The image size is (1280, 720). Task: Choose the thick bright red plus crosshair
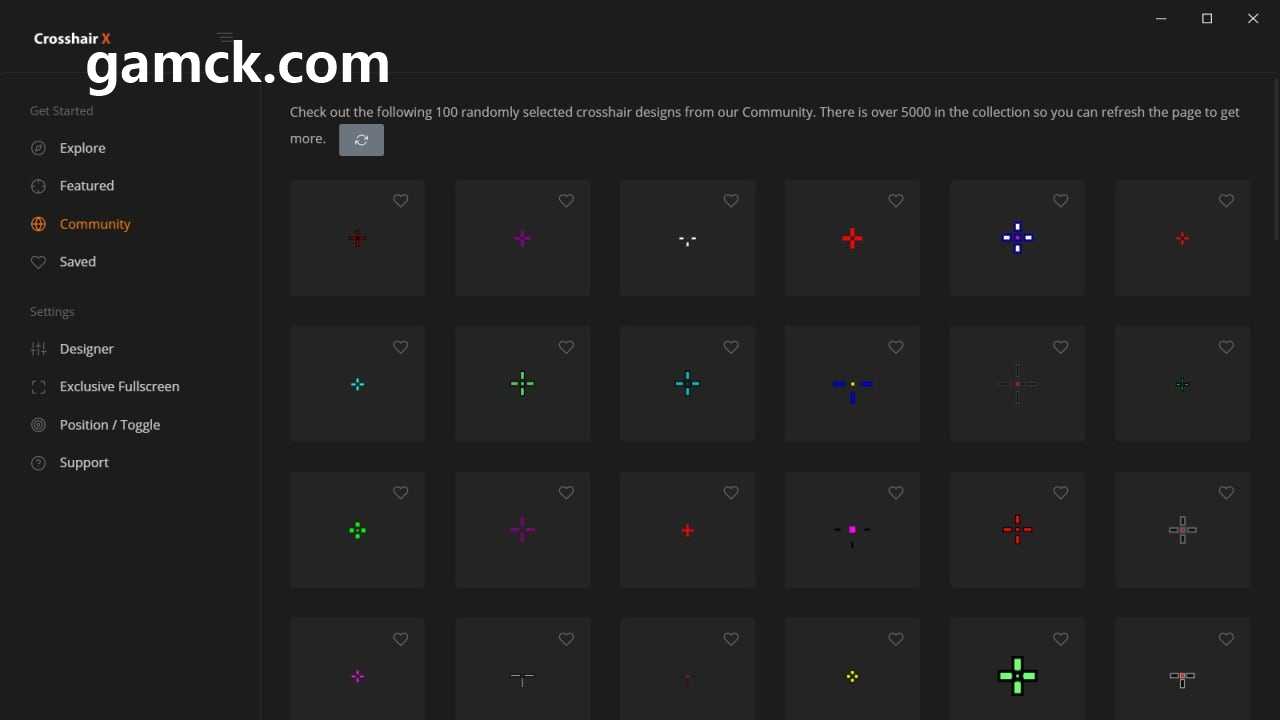coord(852,238)
